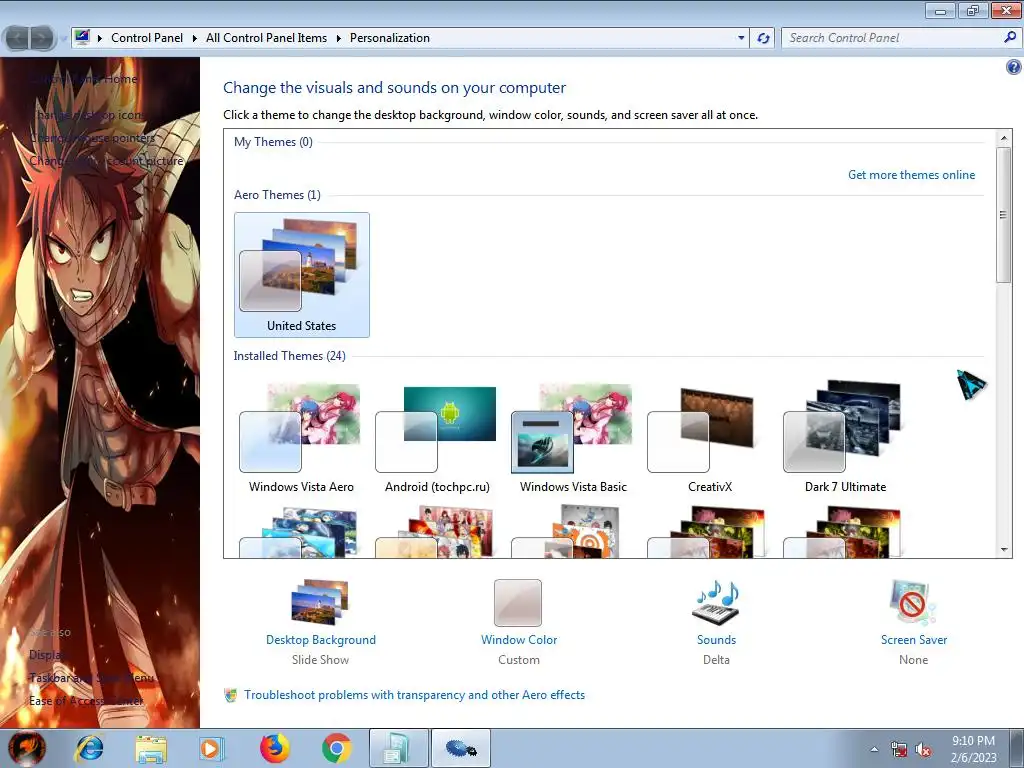This screenshot has width=1024, height=768.
Task: Click the muted volume tray icon
Action: (923, 750)
